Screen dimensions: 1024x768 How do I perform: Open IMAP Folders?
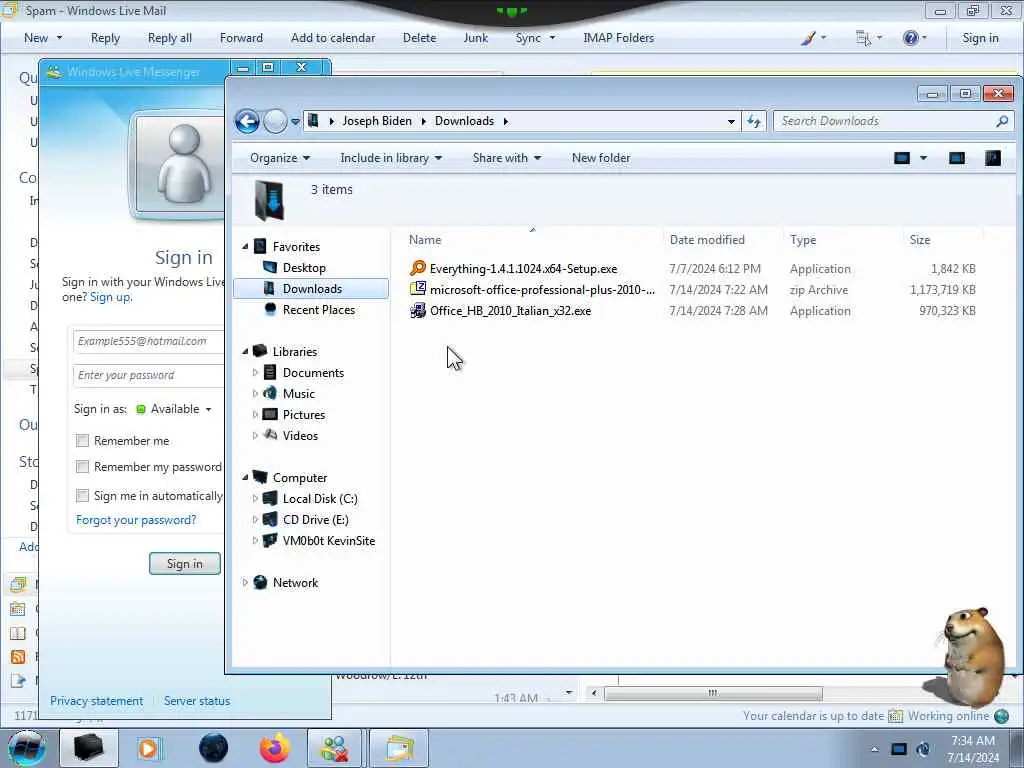tap(618, 38)
